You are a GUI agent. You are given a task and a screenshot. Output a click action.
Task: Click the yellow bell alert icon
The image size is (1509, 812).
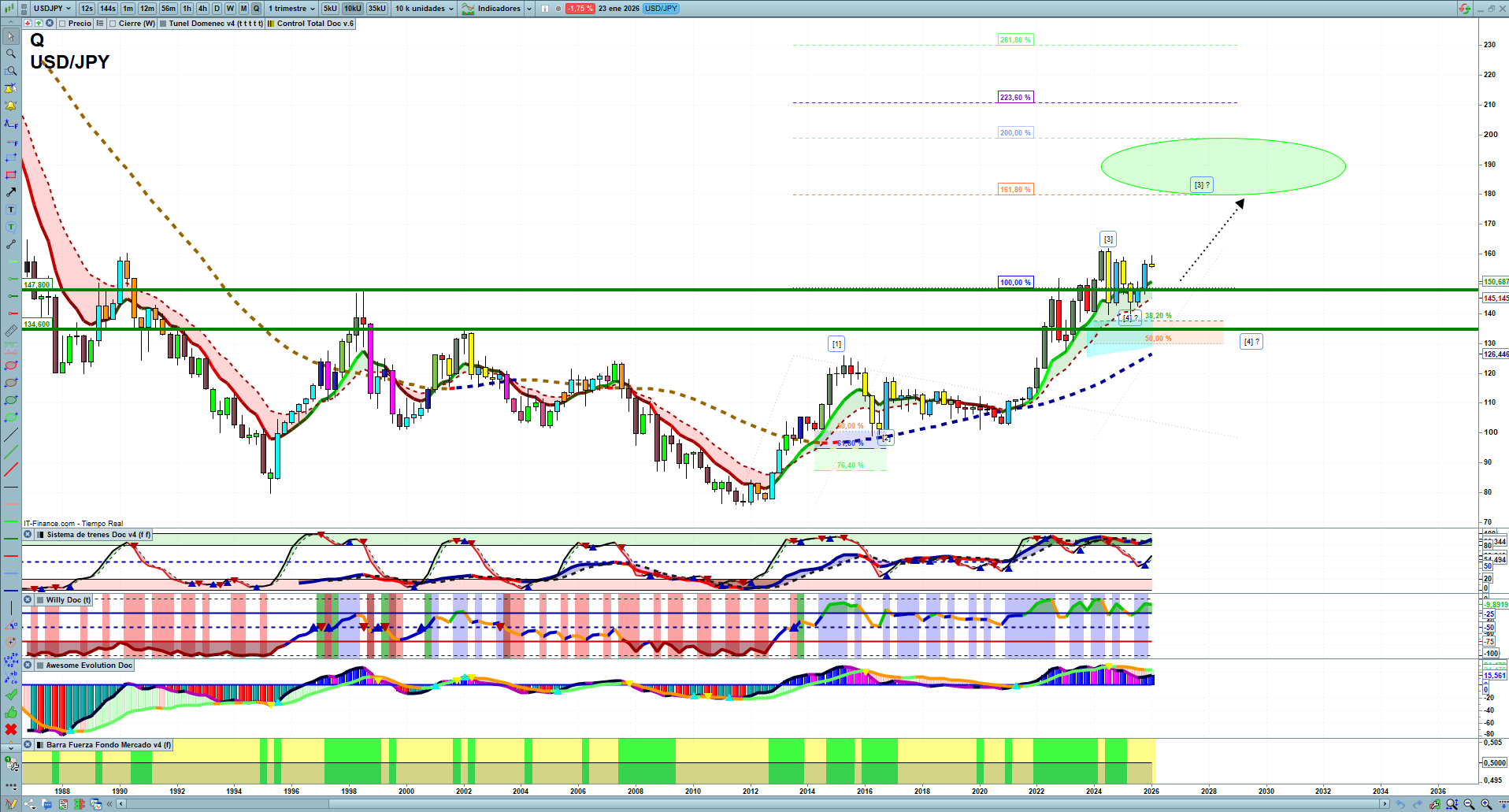pos(11,106)
